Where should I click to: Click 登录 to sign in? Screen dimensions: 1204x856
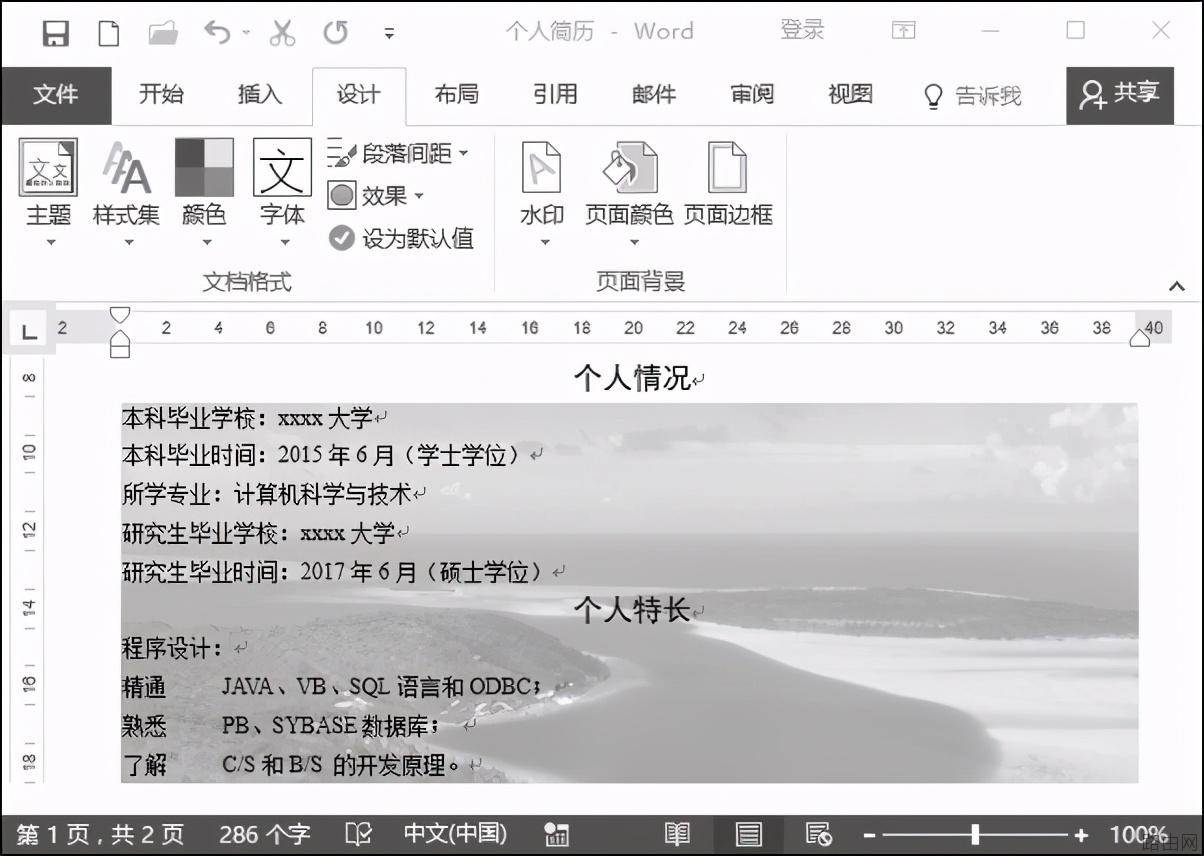pyautogui.click(x=802, y=31)
